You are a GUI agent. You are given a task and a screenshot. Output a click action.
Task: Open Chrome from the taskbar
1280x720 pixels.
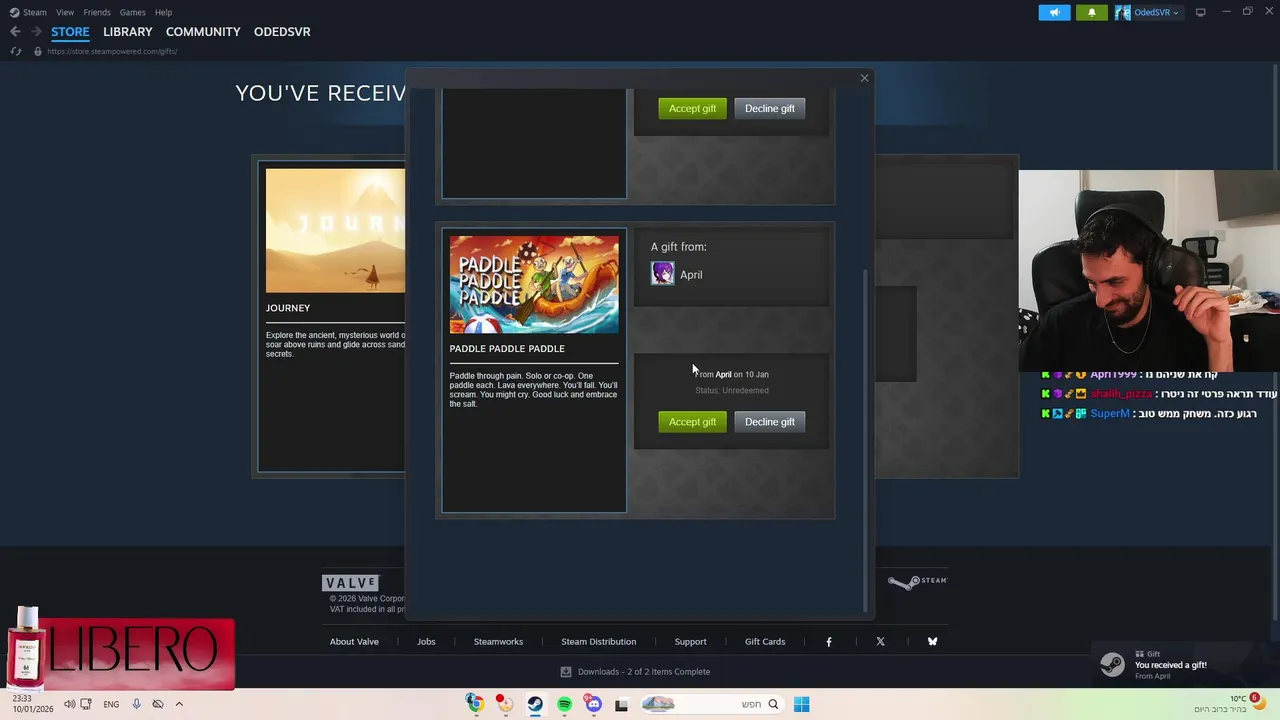coord(475,704)
